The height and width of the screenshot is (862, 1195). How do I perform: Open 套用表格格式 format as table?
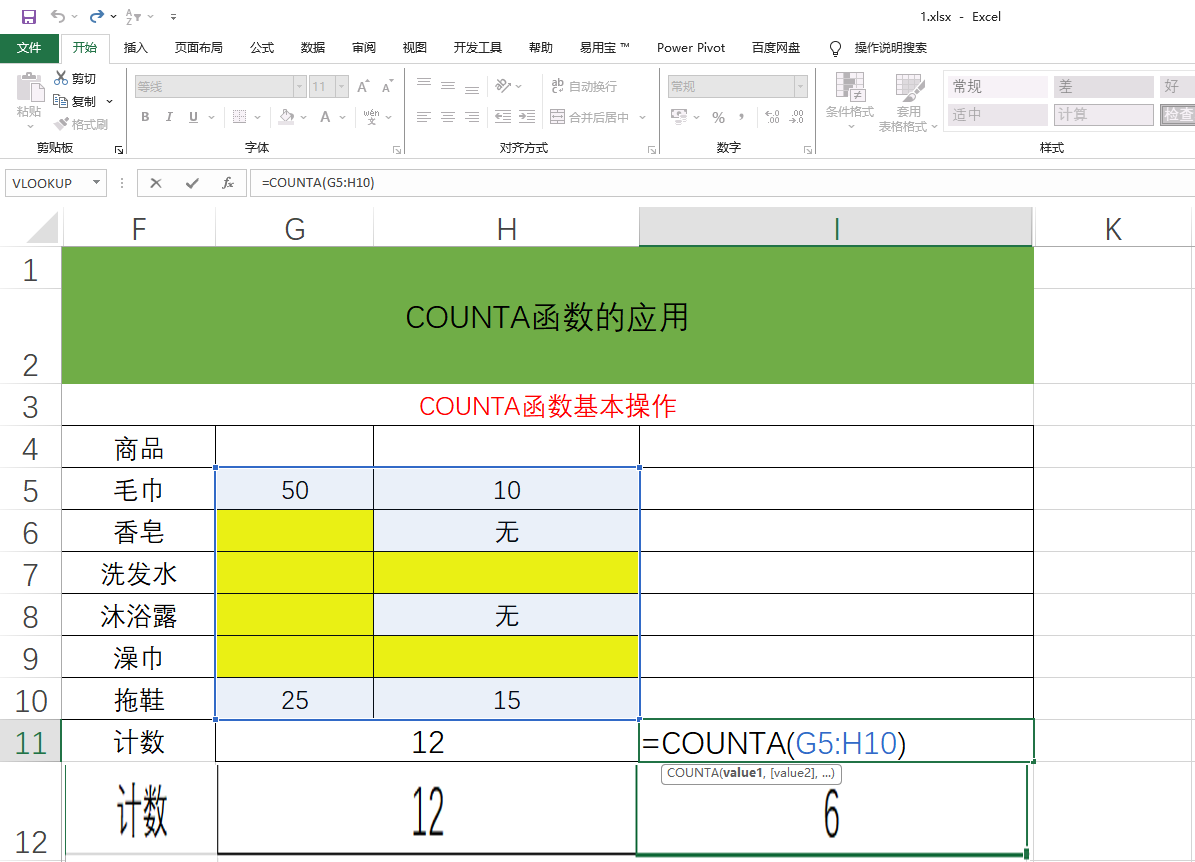908,102
